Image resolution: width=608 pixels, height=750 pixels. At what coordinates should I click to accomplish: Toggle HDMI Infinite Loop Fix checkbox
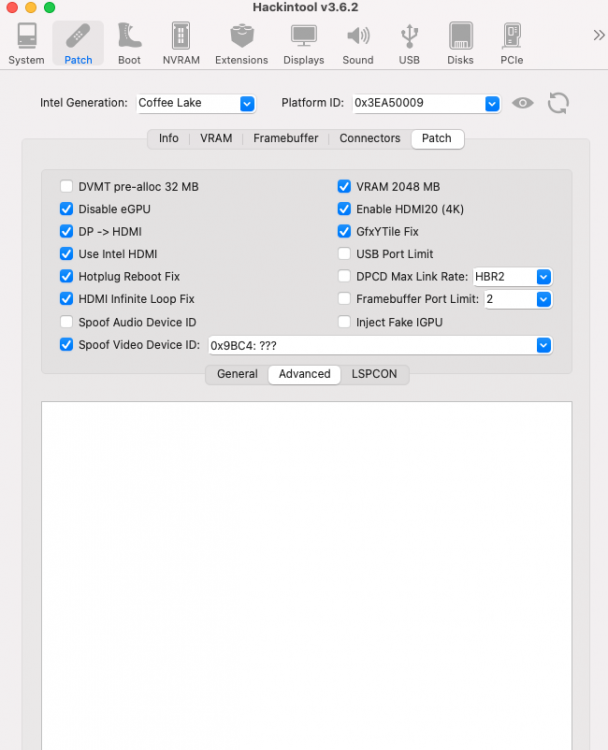click(66, 298)
